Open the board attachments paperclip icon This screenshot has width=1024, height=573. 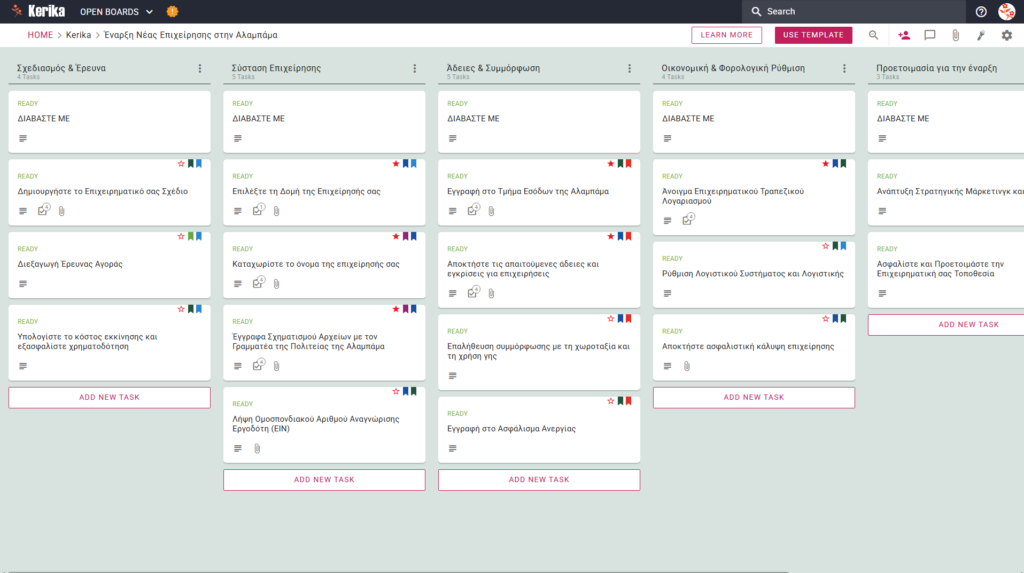pyautogui.click(x=955, y=35)
